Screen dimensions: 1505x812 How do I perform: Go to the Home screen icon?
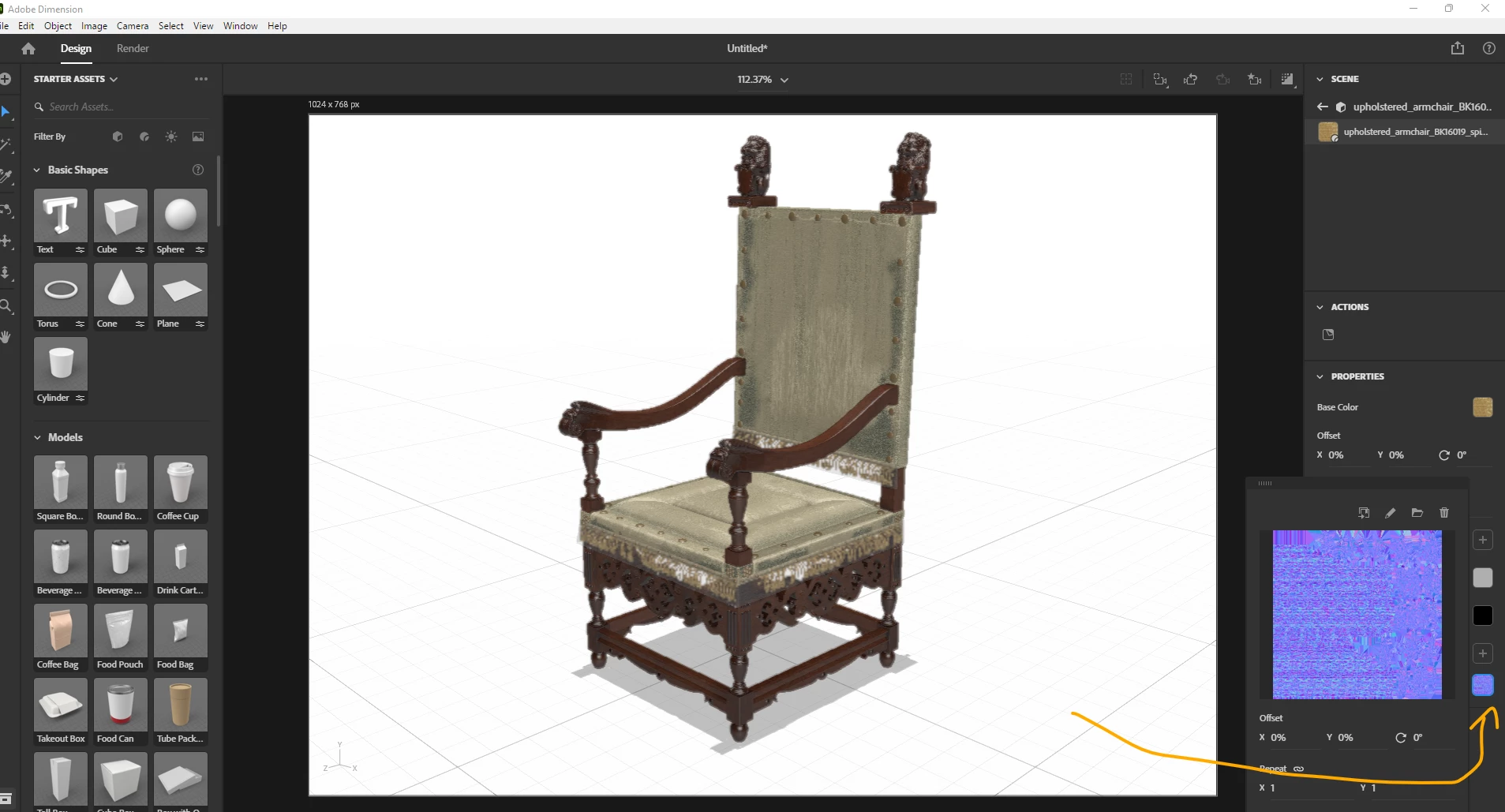pyautogui.click(x=28, y=49)
